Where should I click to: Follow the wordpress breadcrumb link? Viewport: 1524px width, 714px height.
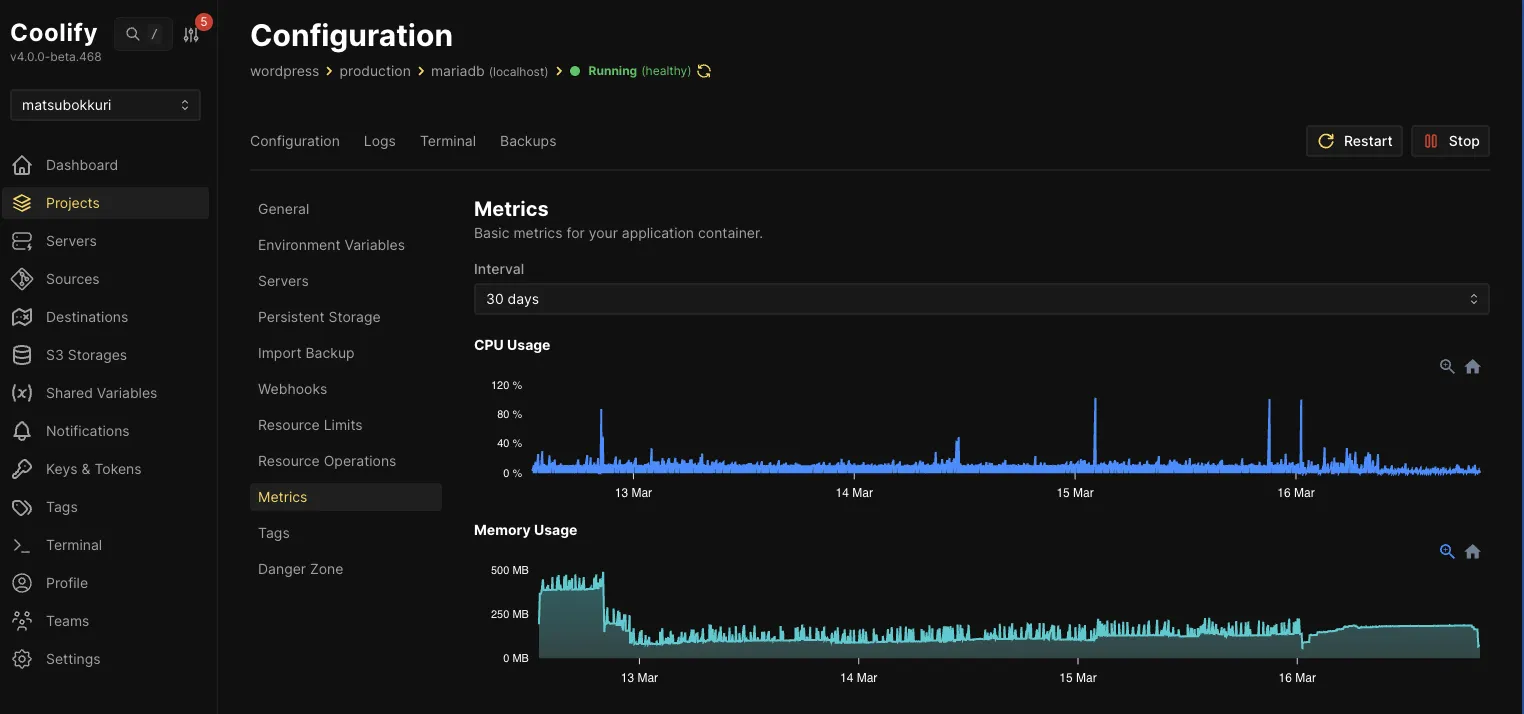284,71
